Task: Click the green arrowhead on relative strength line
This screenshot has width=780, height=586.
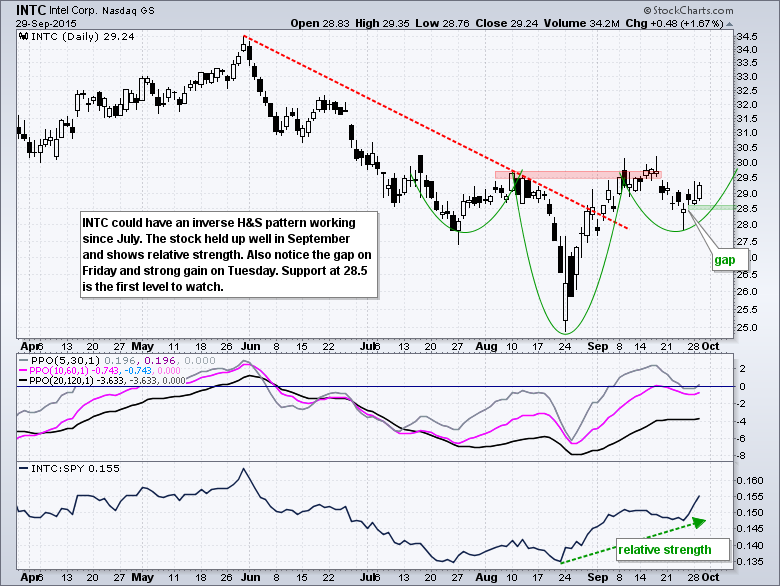Action: 698,522
